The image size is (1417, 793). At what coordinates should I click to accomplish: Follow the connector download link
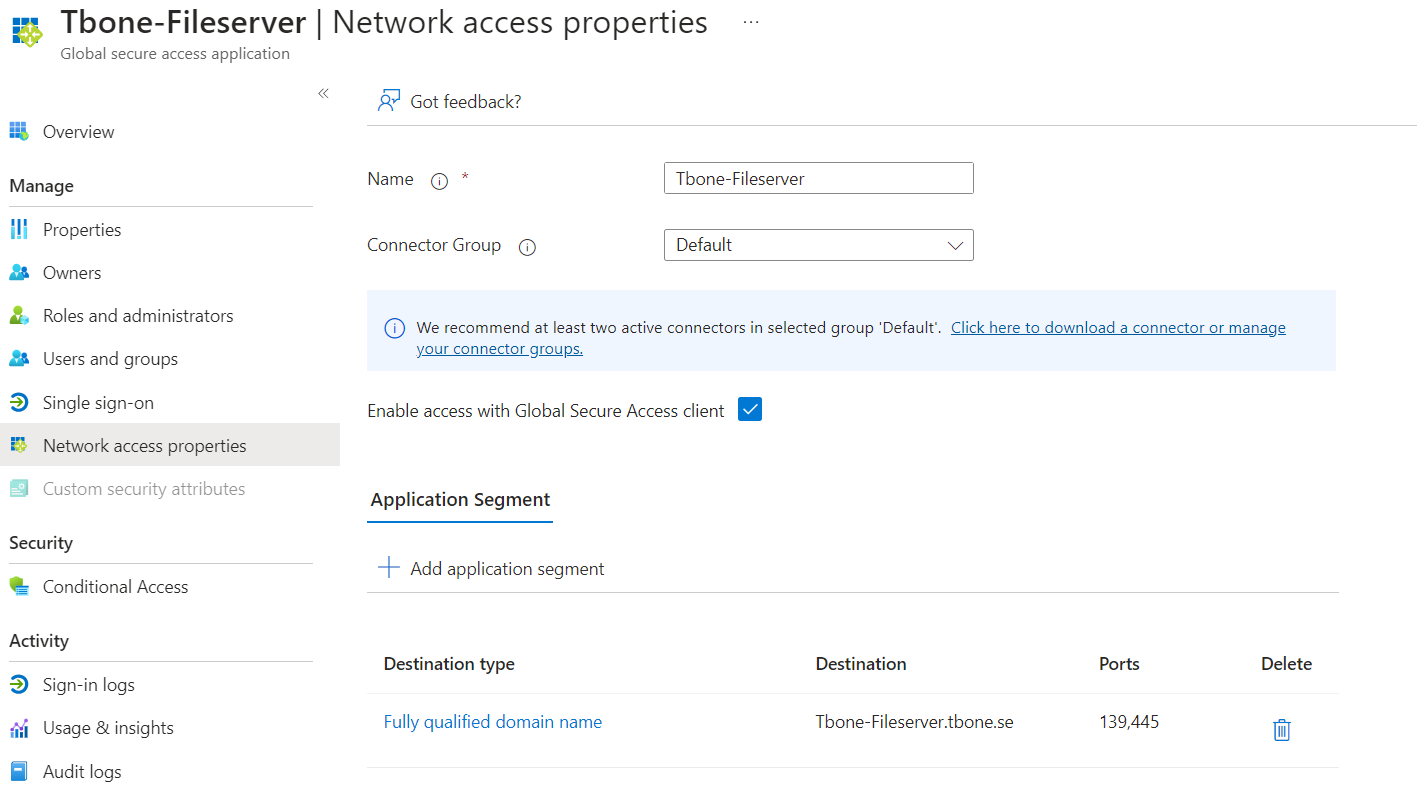tap(1117, 327)
